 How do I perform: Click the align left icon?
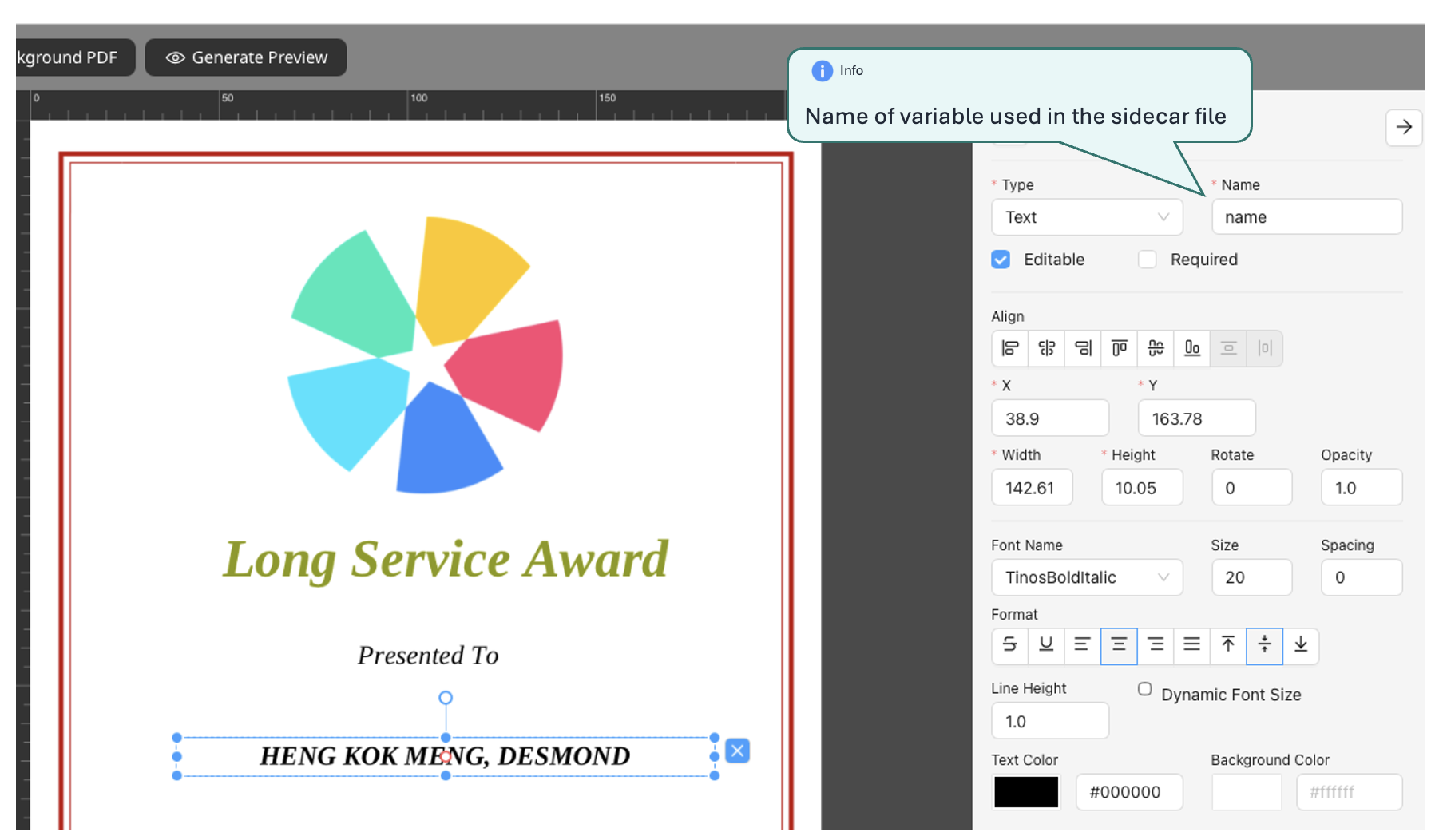pyautogui.click(x=1010, y=348)
